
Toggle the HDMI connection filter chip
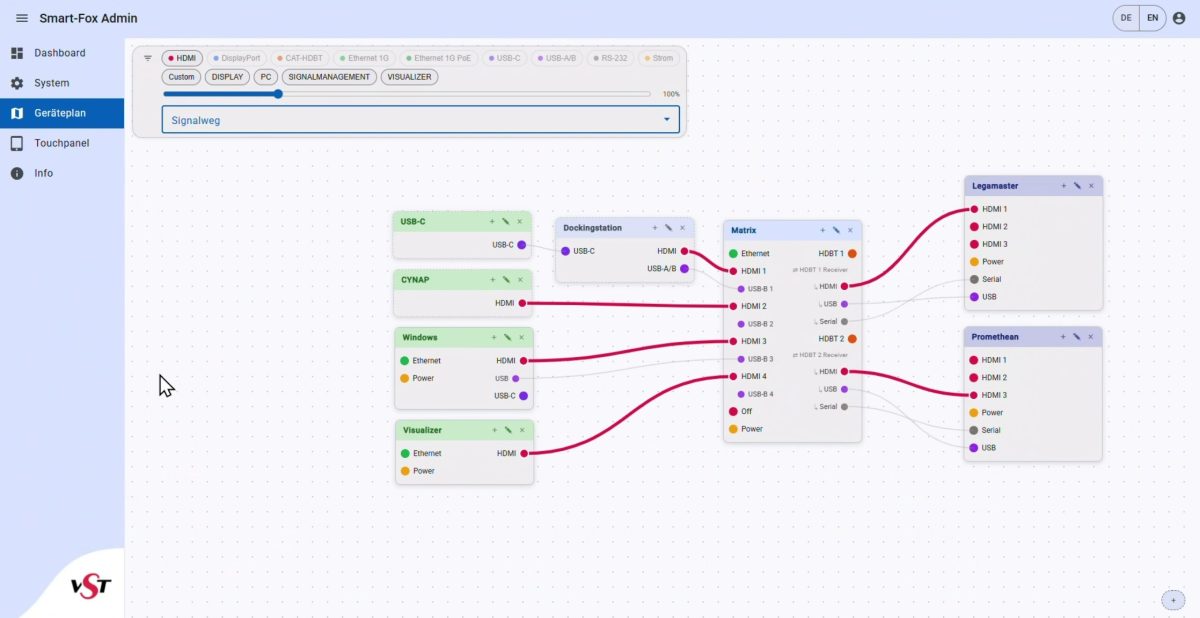(x=182, y=58)
